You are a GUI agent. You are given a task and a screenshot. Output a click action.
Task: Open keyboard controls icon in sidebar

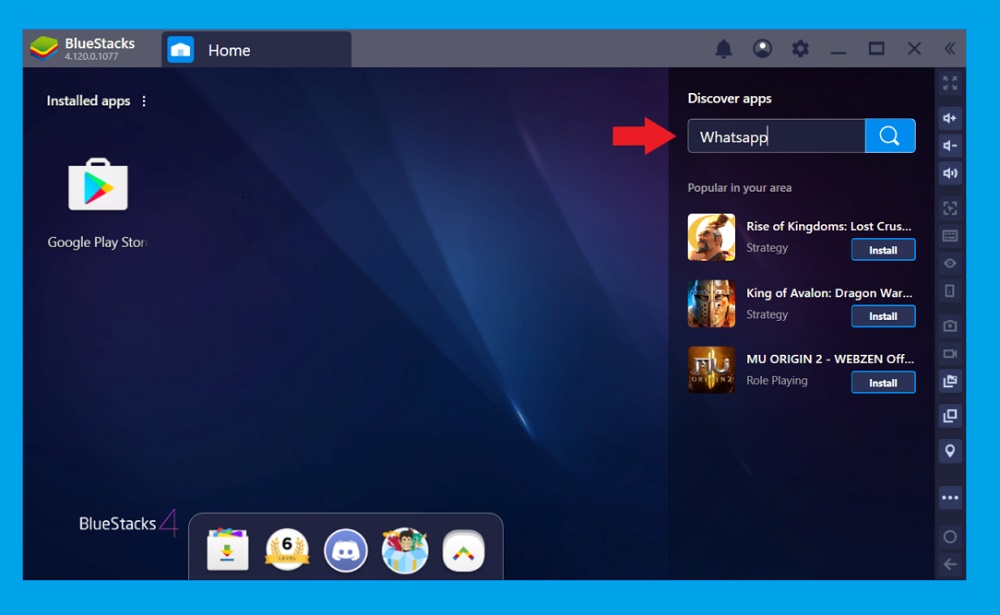coord(950,236)
